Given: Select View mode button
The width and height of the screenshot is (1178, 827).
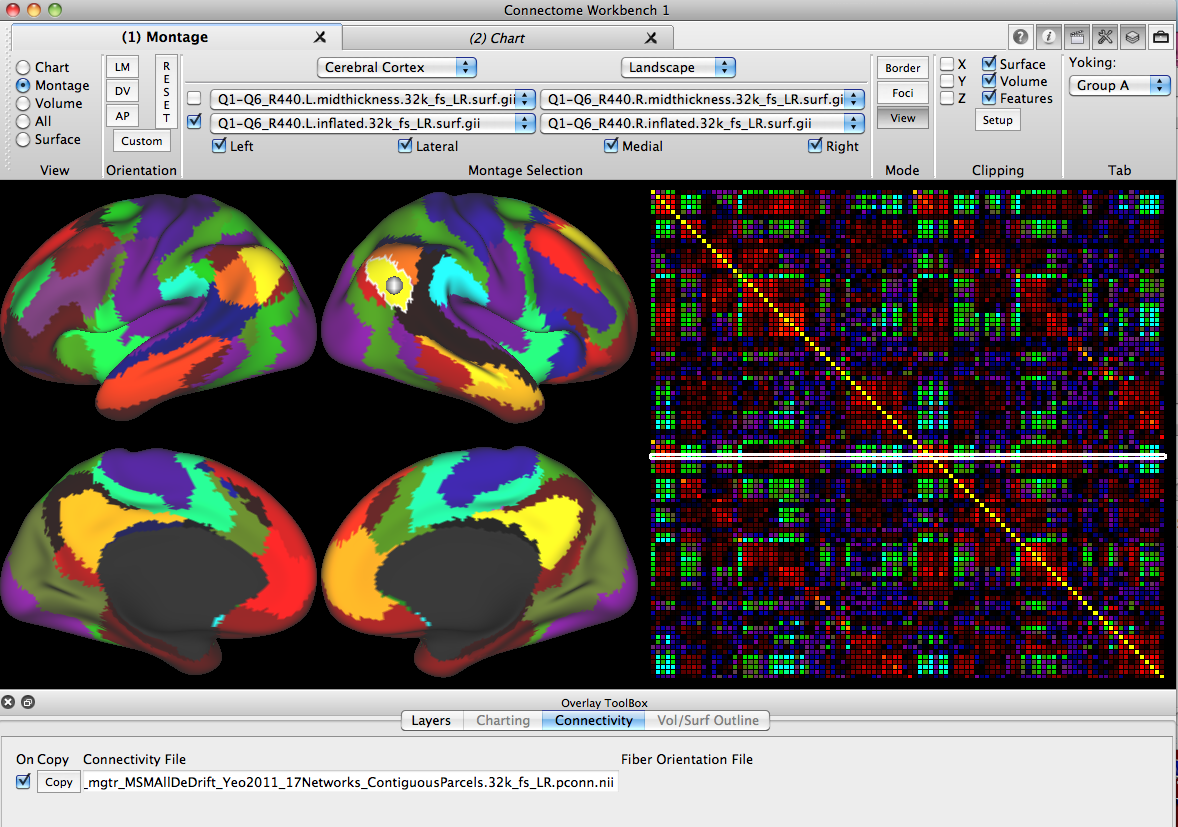Looking at the screenshot, I should click(x=902, y=118).
